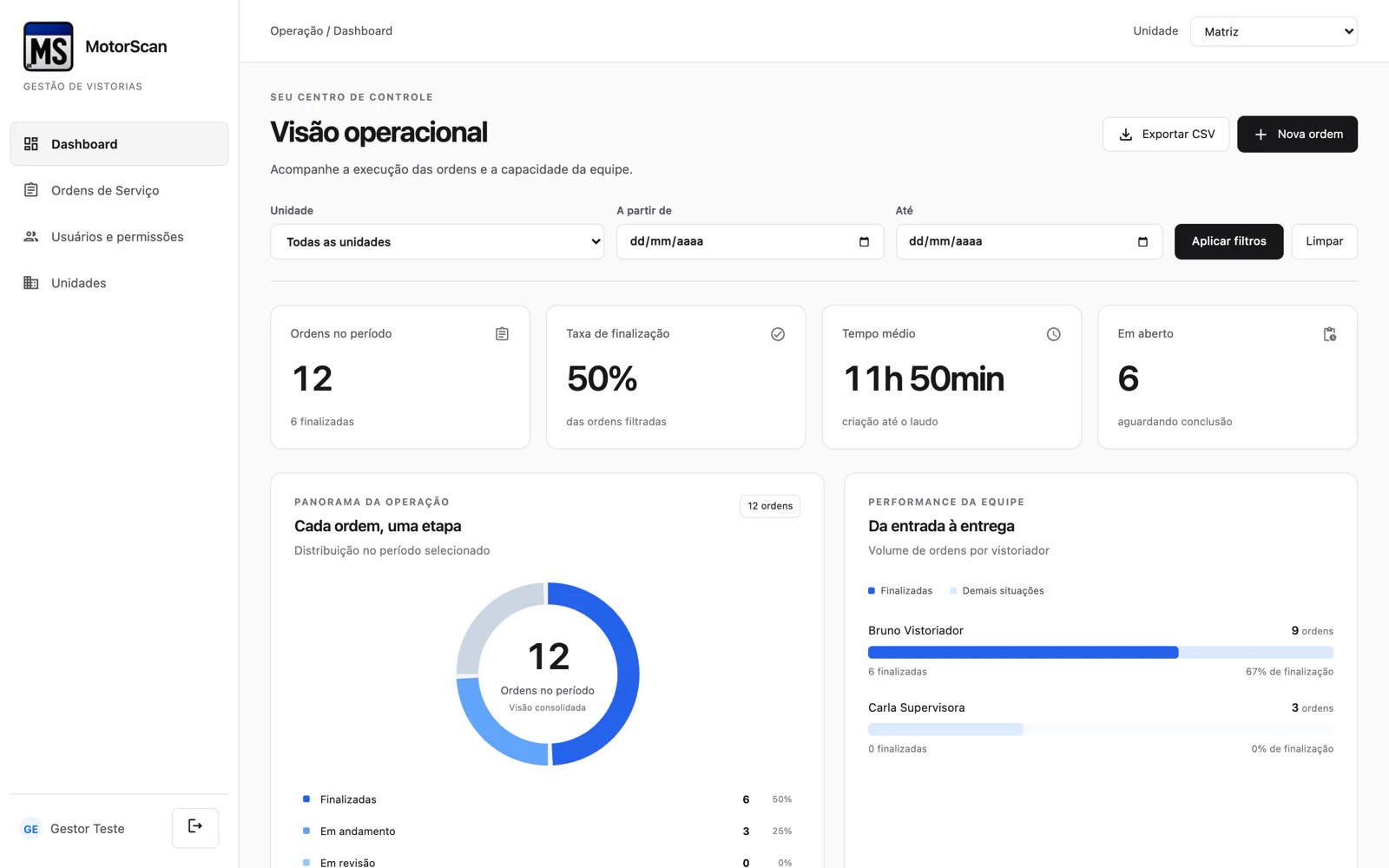Click the Gestor Teste user name
Viewport: 1389px width, 868px height.
coord(88,829)
